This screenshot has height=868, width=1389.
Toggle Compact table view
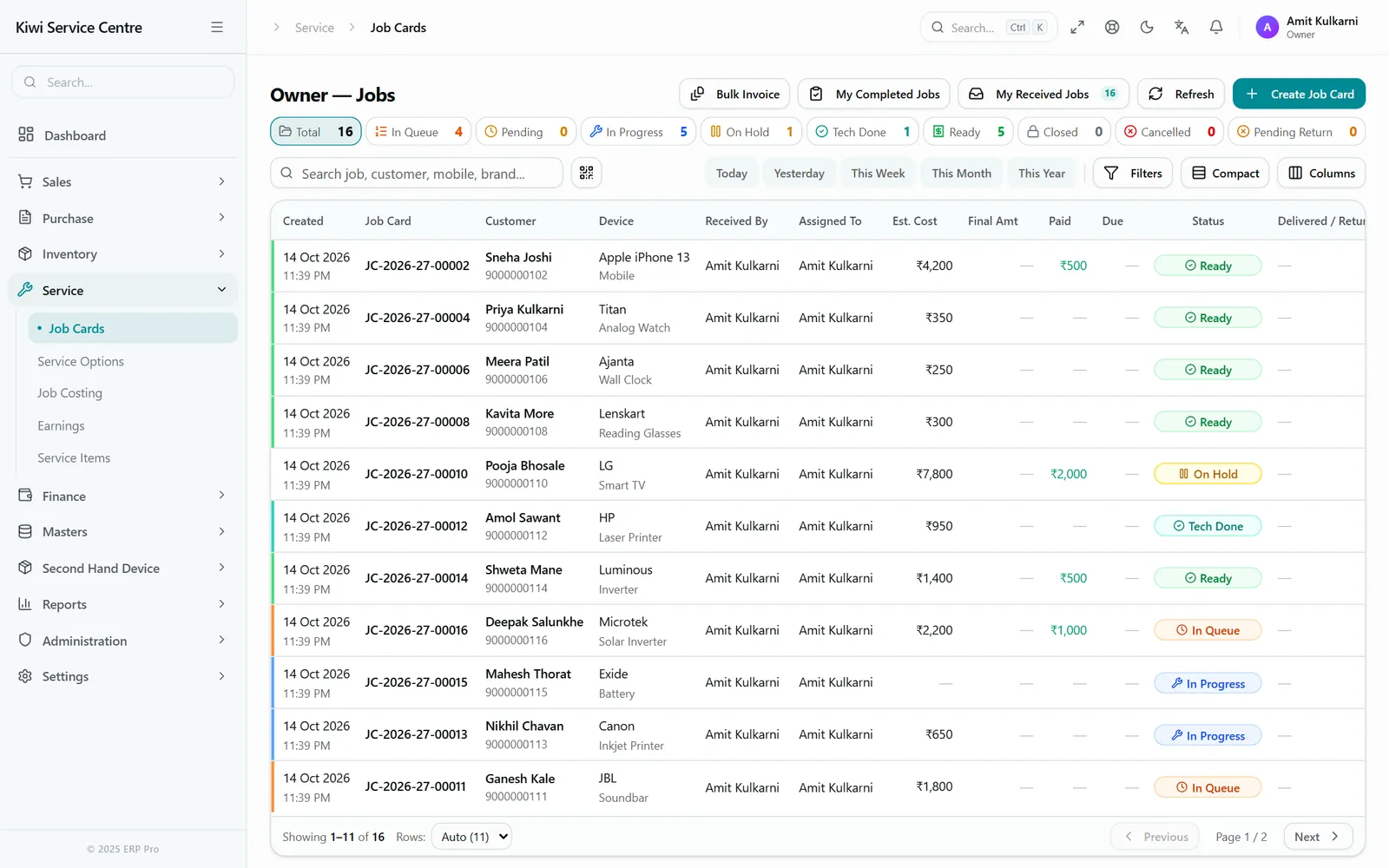point(1225,173)
